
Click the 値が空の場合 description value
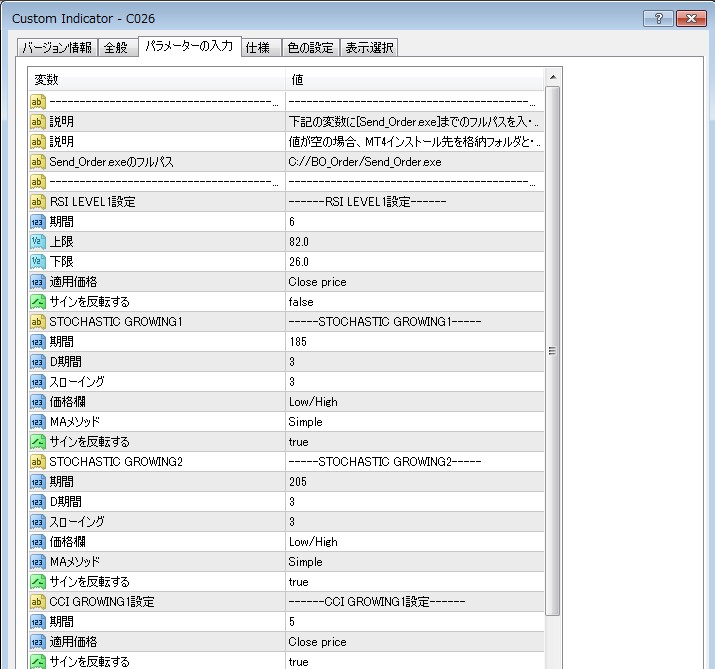[x=414, y=142]
